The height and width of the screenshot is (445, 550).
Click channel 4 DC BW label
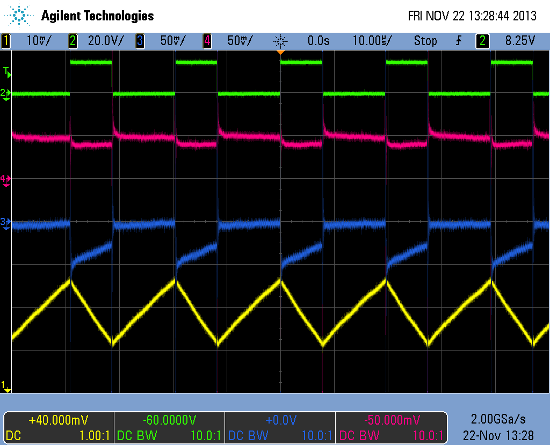click(x=360, y=436)
